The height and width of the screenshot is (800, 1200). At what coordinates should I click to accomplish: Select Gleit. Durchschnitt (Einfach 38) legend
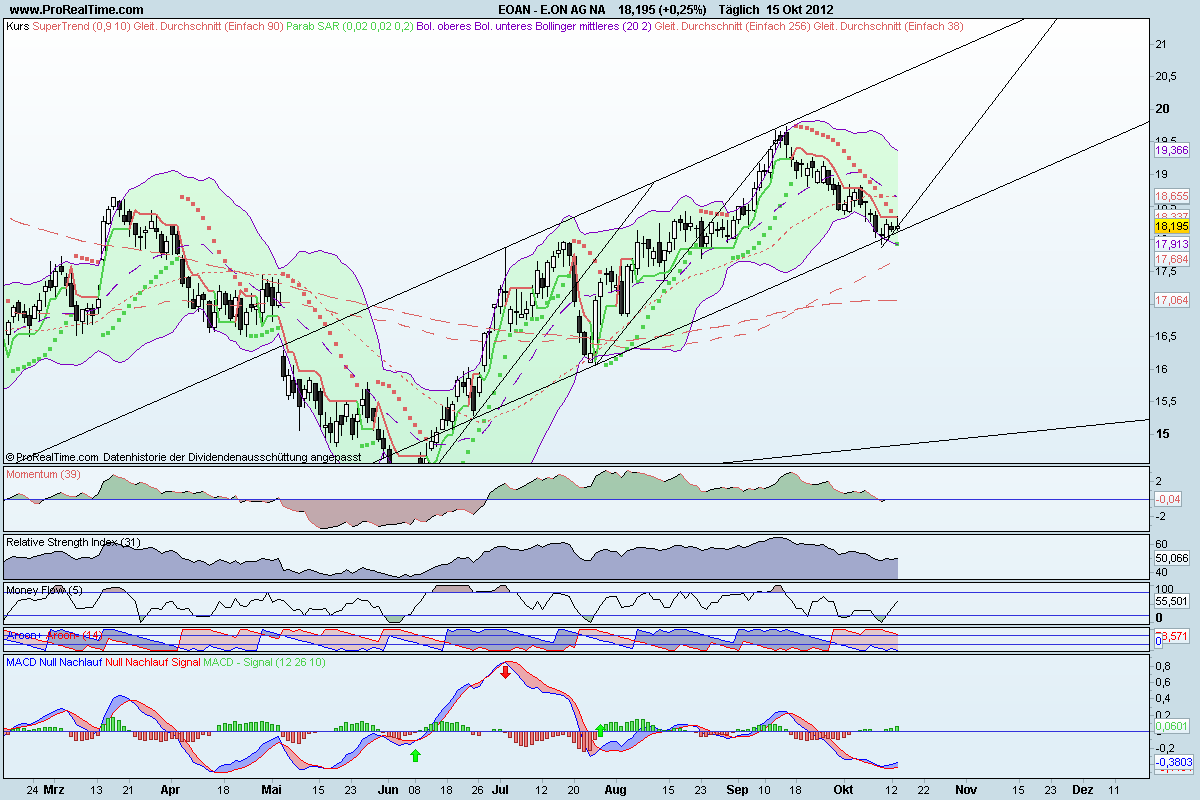pyautogui.click(x=889, y=26)
